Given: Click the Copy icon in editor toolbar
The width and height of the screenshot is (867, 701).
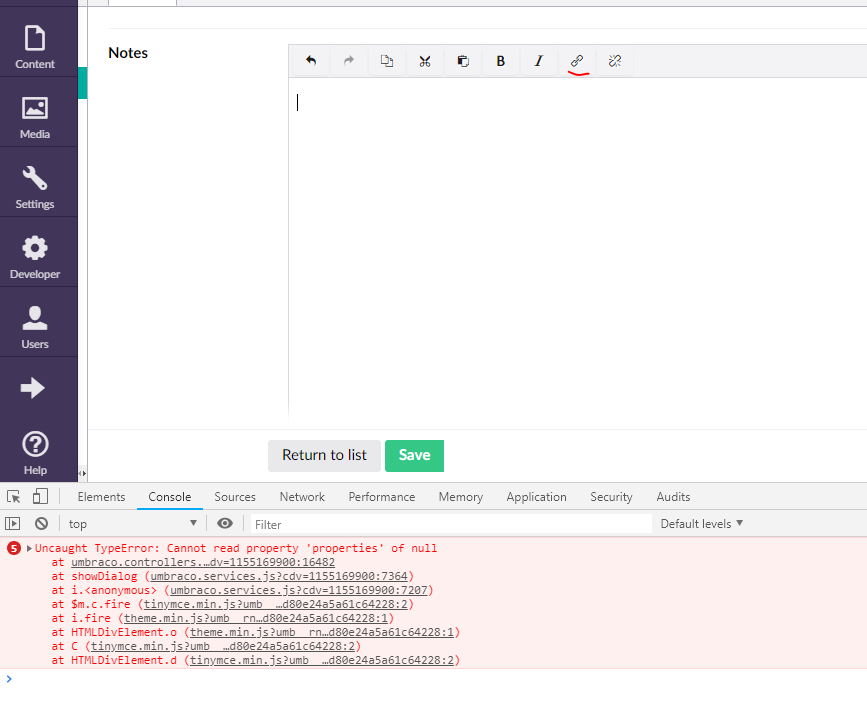Looking at the screenshot, I should click(x=387, y=61).
